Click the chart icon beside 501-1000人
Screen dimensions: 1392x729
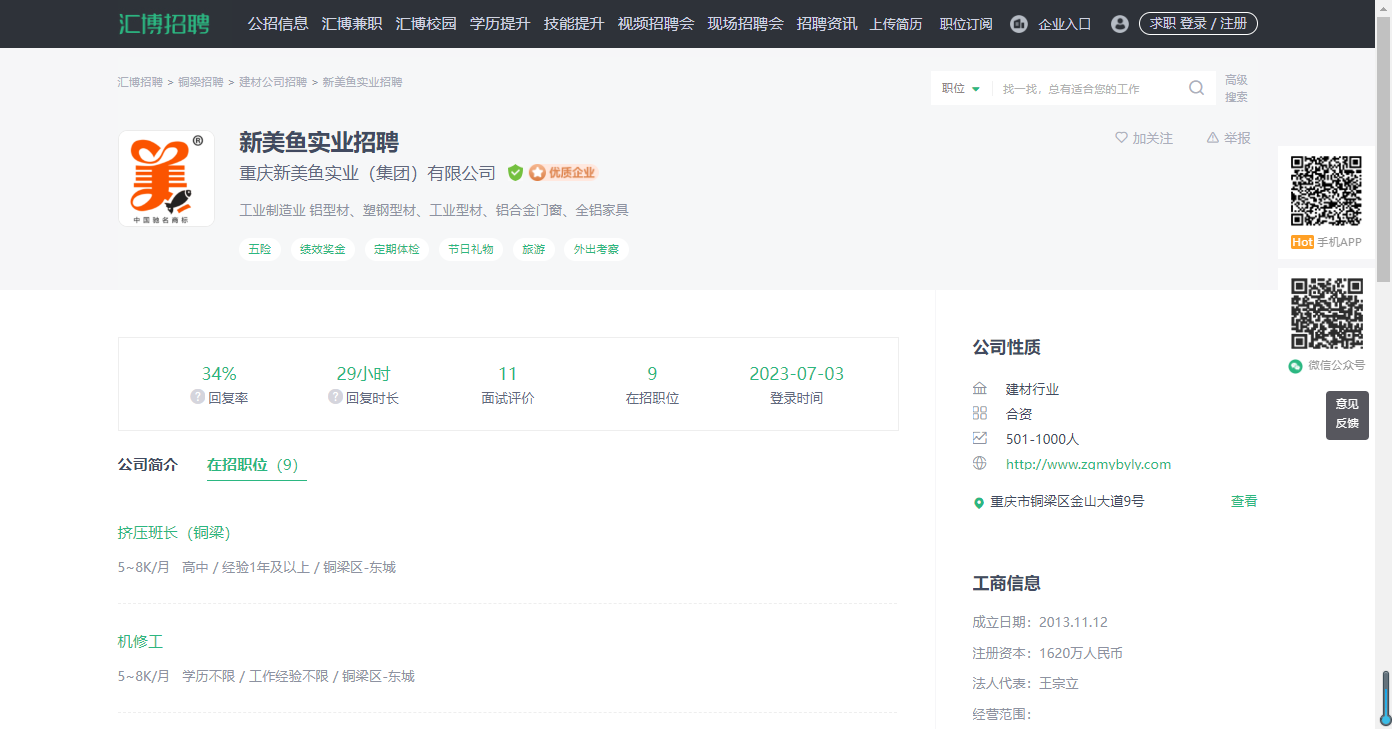point(979,438)
